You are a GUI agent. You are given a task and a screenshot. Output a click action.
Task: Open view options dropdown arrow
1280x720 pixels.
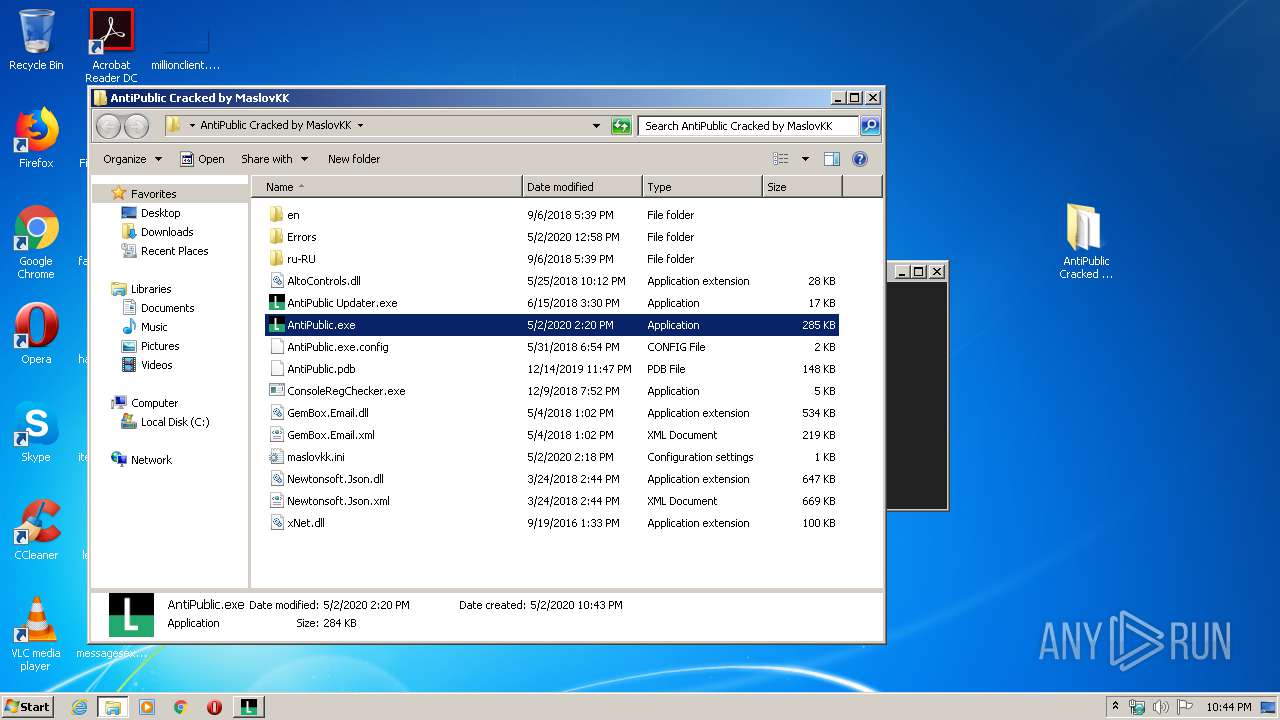(805, 159)
